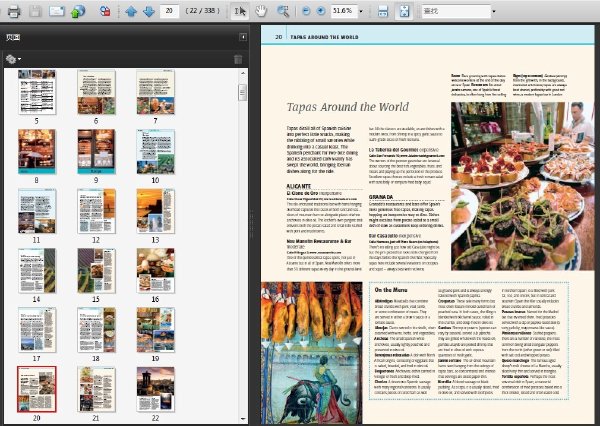The height and width of the screenshot is (426, 600).
Task: Click the fit one full page icon
Action: tap(404, 11)
